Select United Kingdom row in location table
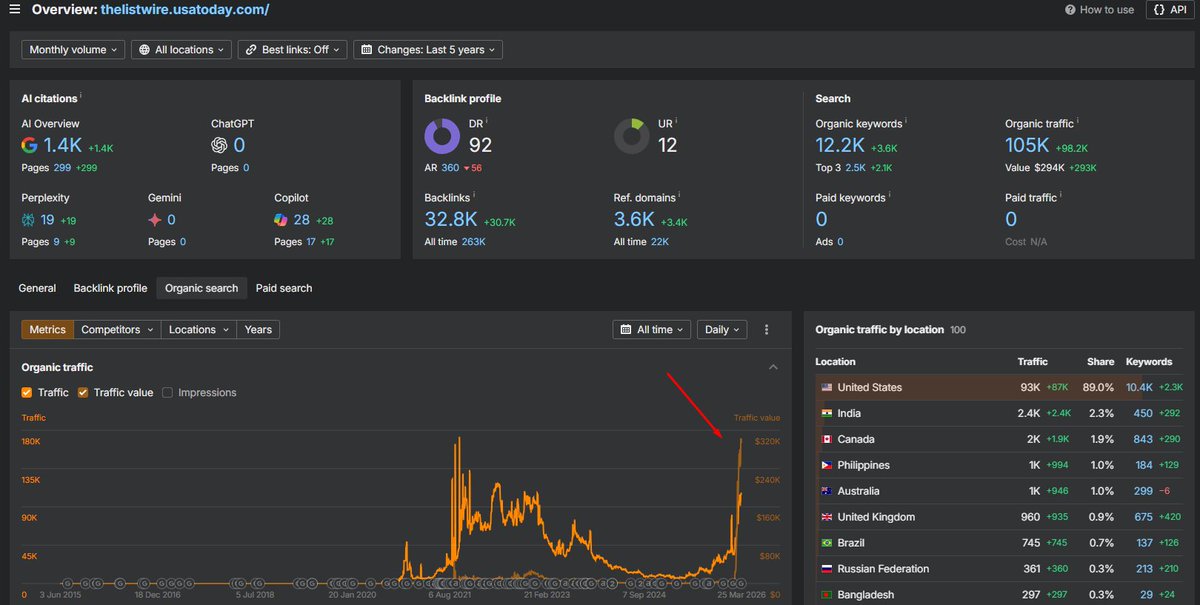The width and height of the screenshot is (1200, 605). coord(1002,517)
